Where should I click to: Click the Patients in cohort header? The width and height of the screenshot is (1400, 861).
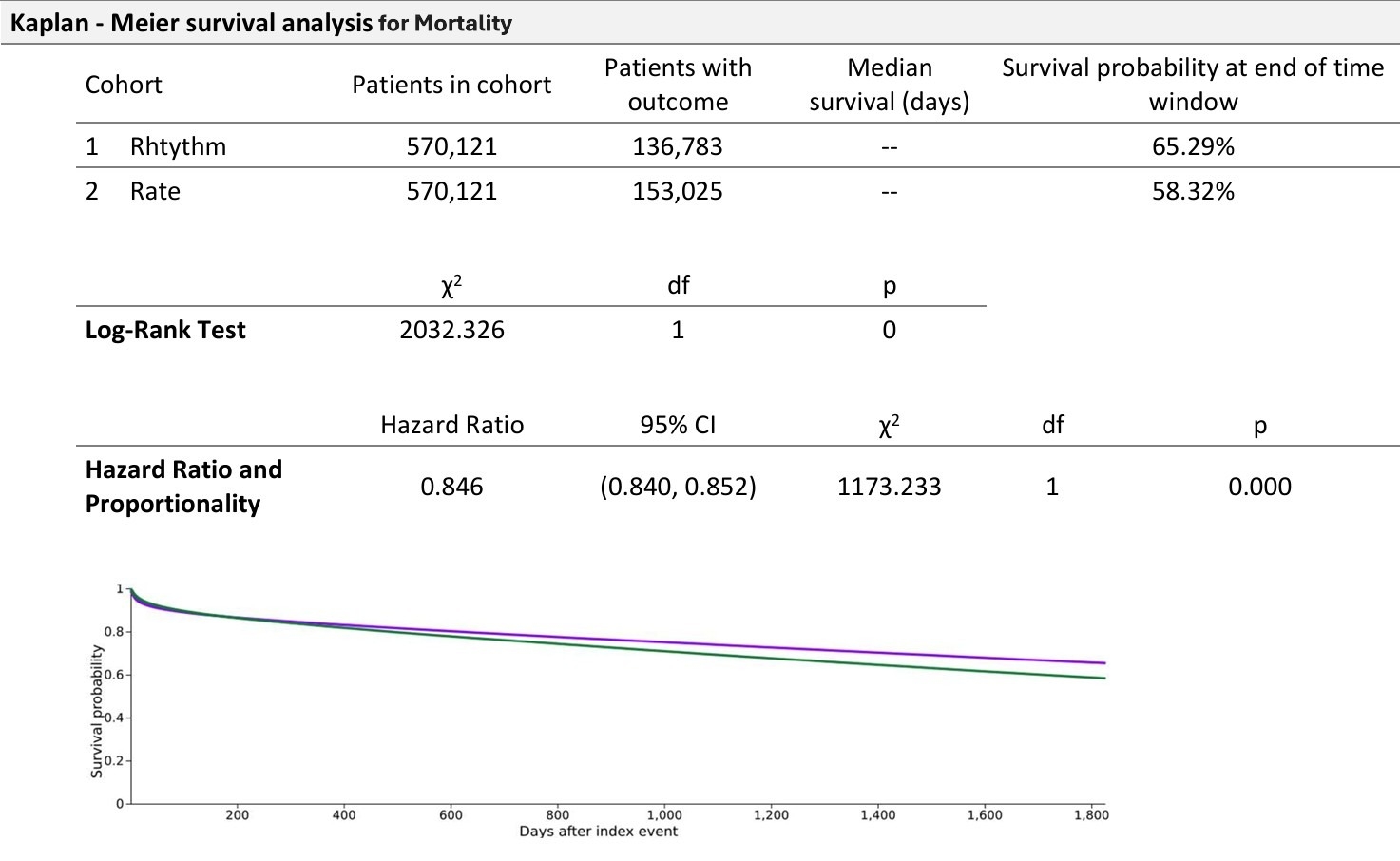click(x=451, y=85)
